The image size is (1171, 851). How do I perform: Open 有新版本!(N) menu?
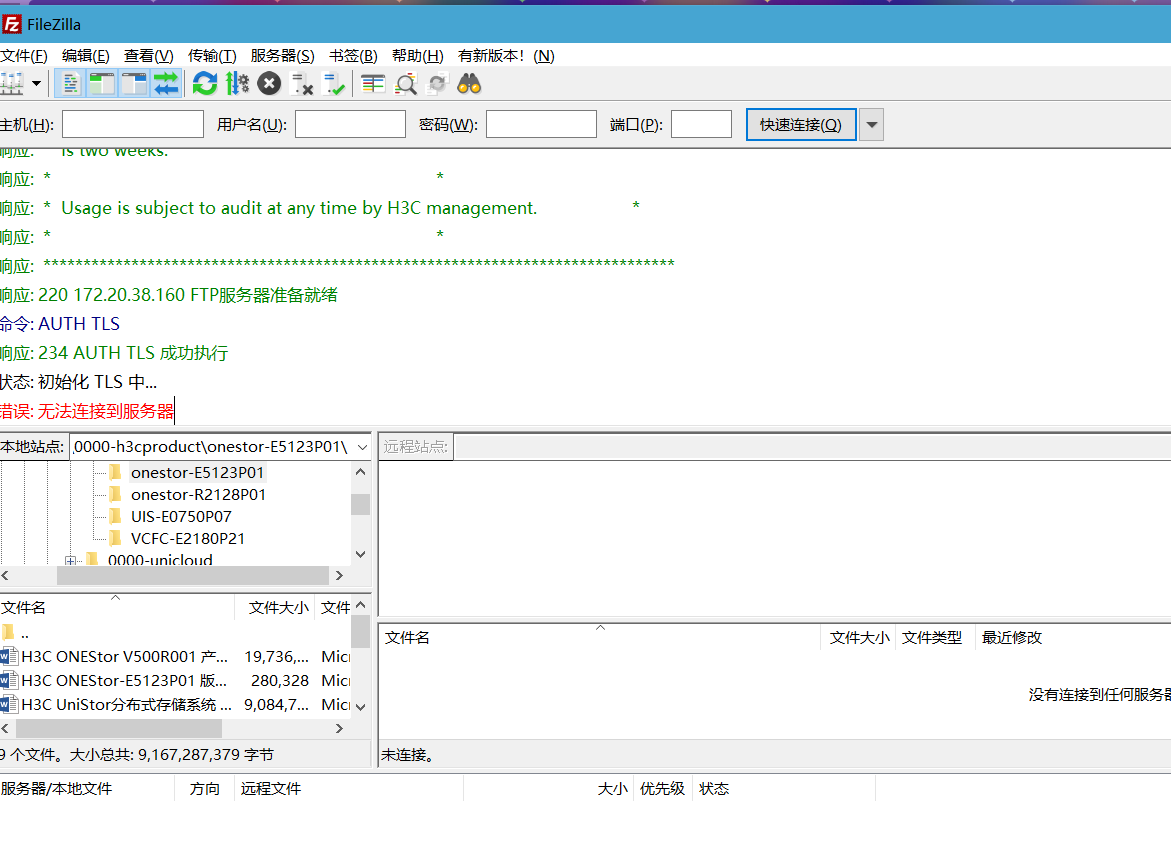tap(506, 56)
